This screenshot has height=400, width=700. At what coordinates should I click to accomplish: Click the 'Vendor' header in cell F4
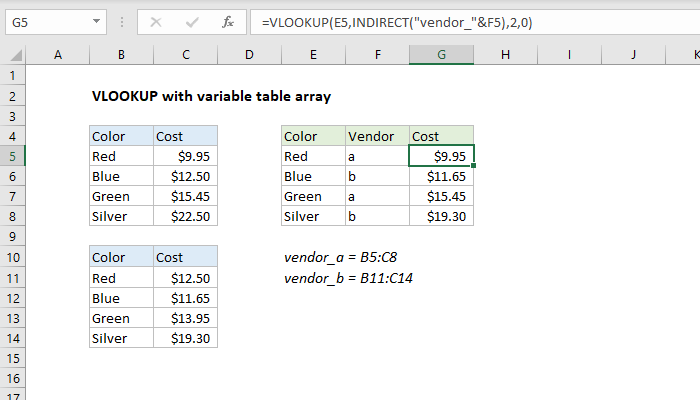pos(378,136)
